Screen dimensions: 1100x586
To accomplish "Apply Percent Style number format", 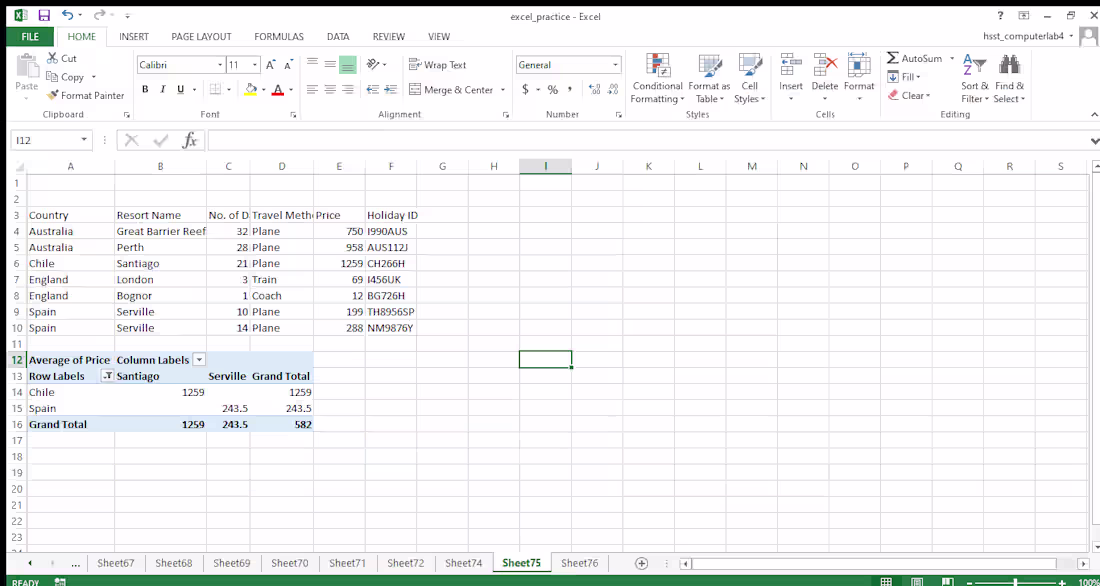I will click(x=551, y=89).
